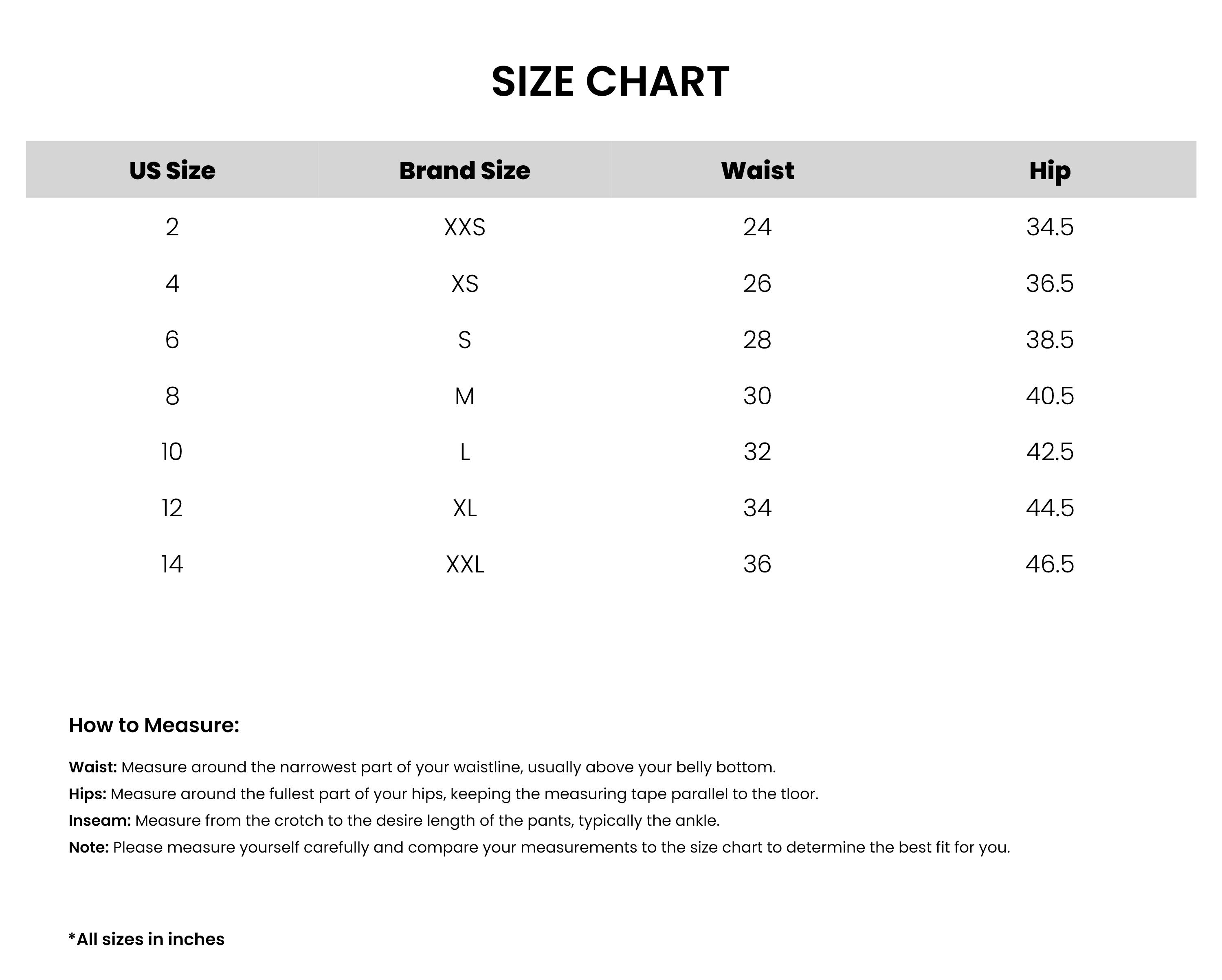The width and height of the screenshot is (1222, 980).
Task: Click waist value 28
Action: (x=757, y=340)
